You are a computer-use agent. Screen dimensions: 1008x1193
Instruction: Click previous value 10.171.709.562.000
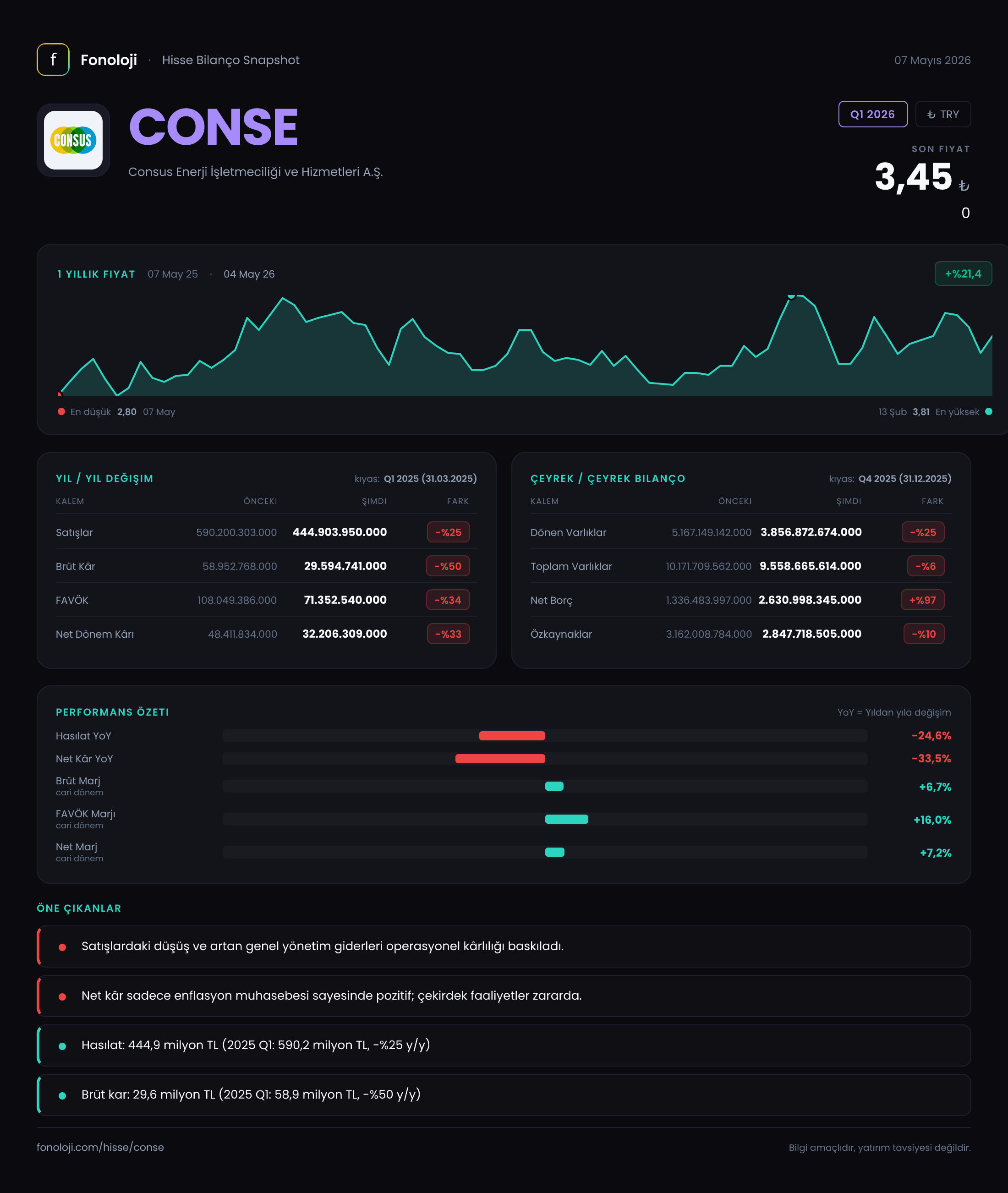(x=708, y=566)
